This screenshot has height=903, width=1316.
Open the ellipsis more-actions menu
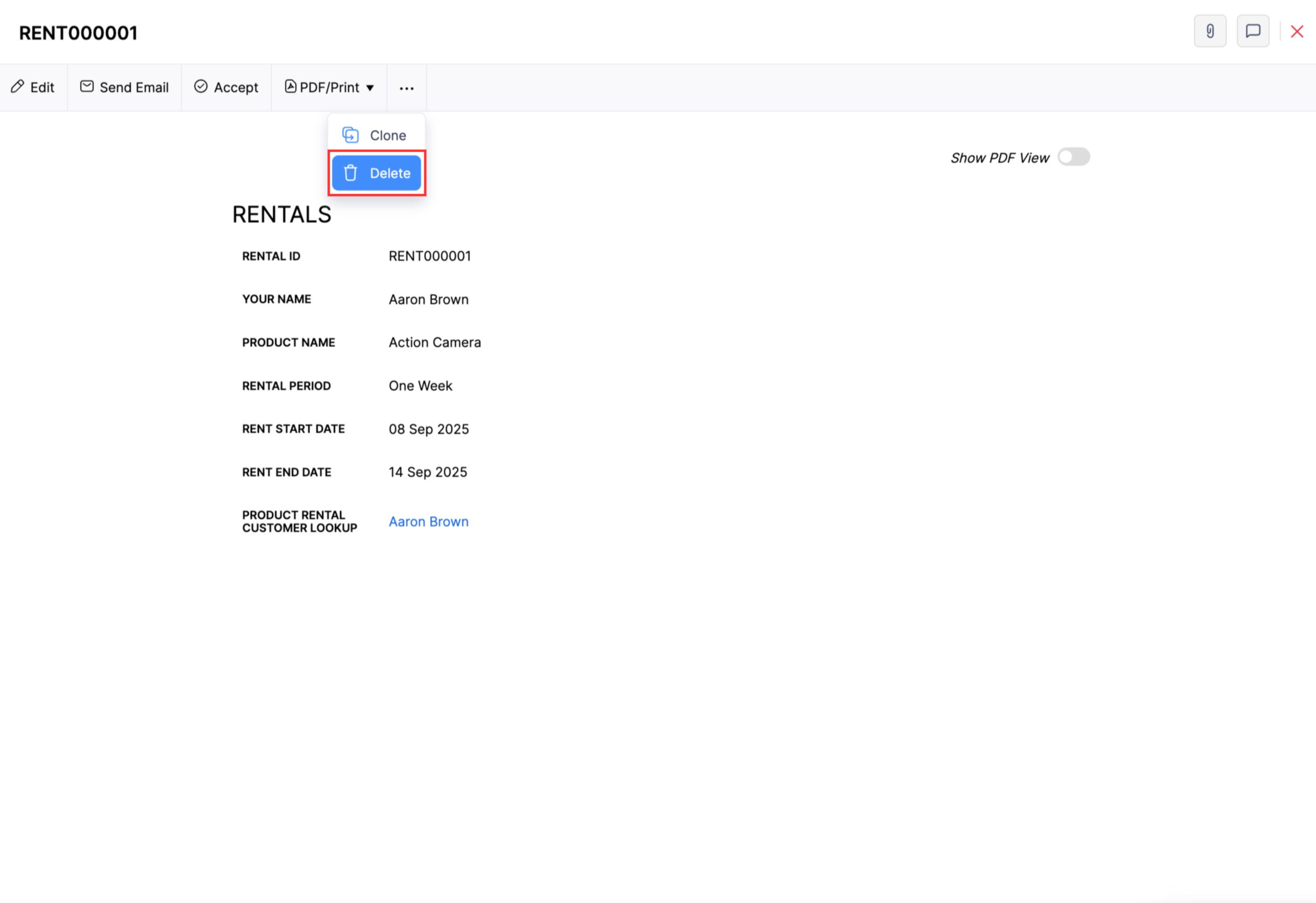point(406,88)
